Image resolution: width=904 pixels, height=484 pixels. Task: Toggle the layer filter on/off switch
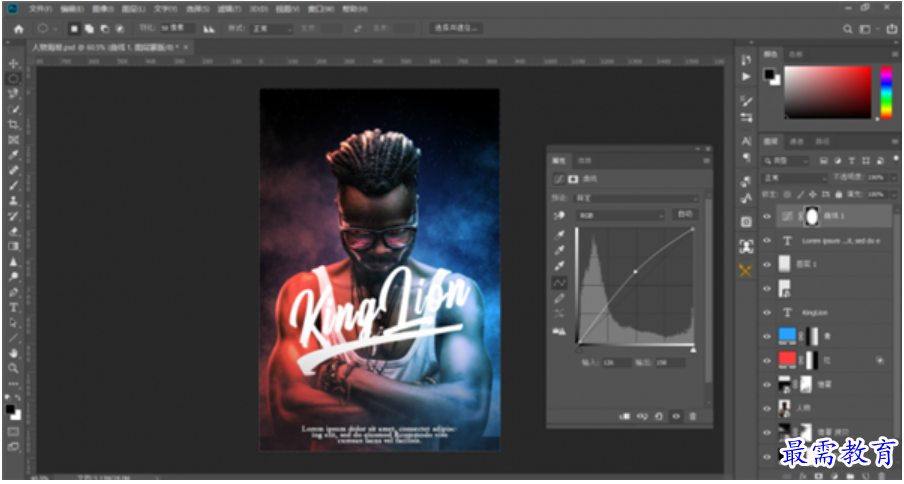coord(896,159)
